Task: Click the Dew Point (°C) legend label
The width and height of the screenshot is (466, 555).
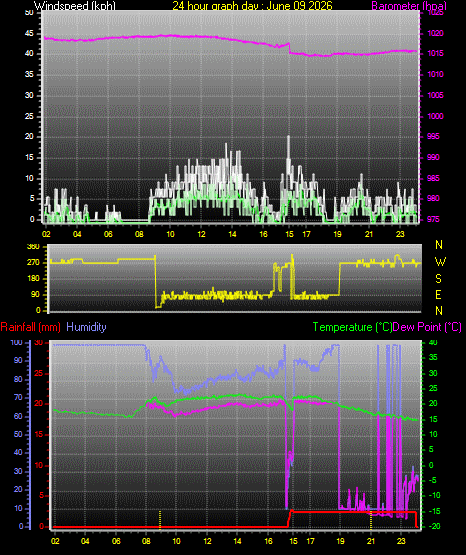Action: pyautogui.click(x=427, y=327)
